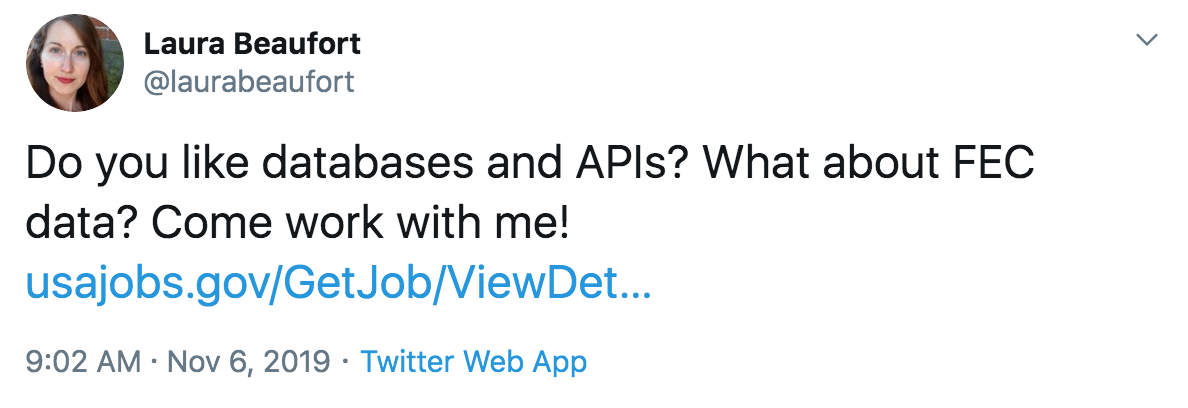Click the 'Come work with me!' sentence
The width and height of the screenshot is (1188, 408).
tap(359, 224)
